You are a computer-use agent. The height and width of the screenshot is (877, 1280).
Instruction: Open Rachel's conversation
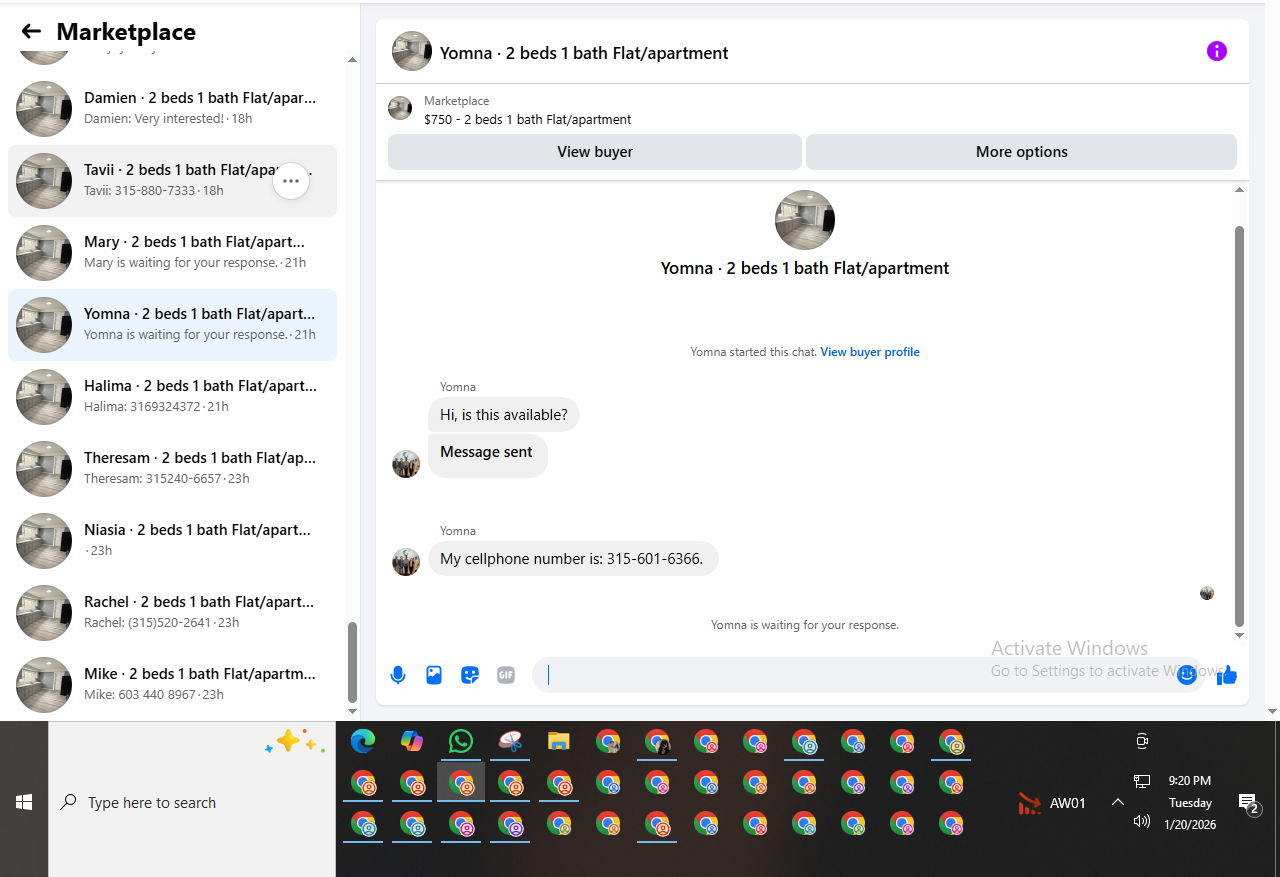tap(172, 613)
